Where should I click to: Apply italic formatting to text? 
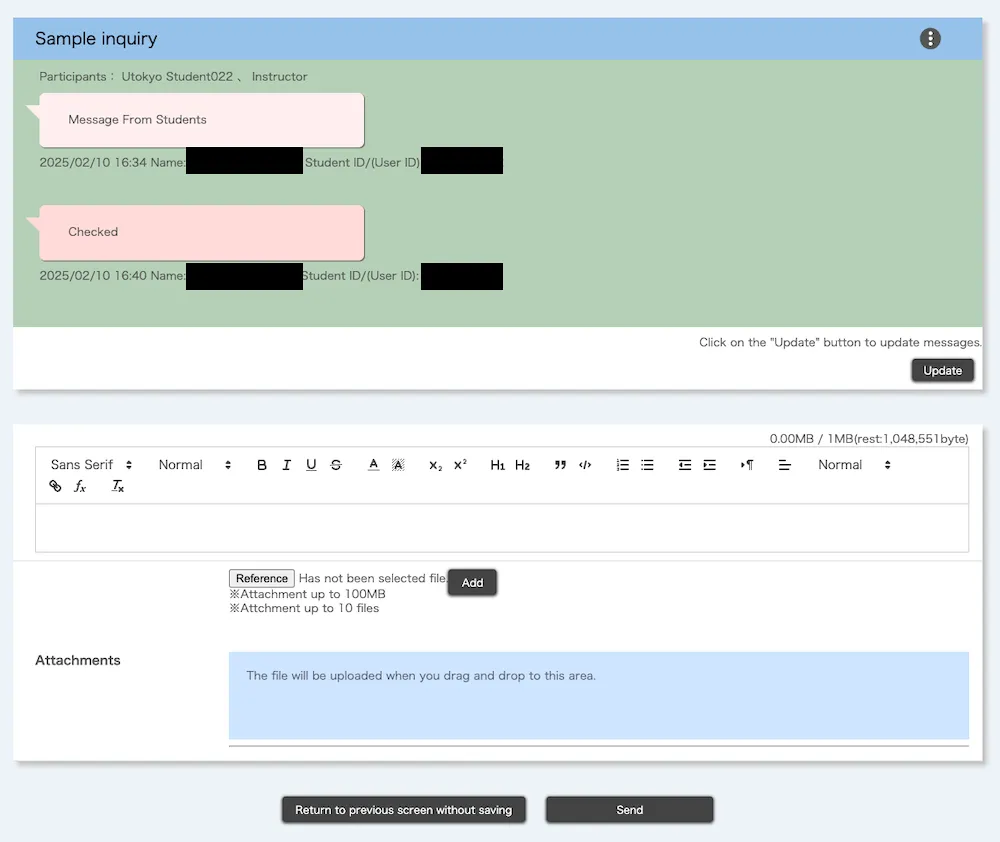click(x=286, y=465)
